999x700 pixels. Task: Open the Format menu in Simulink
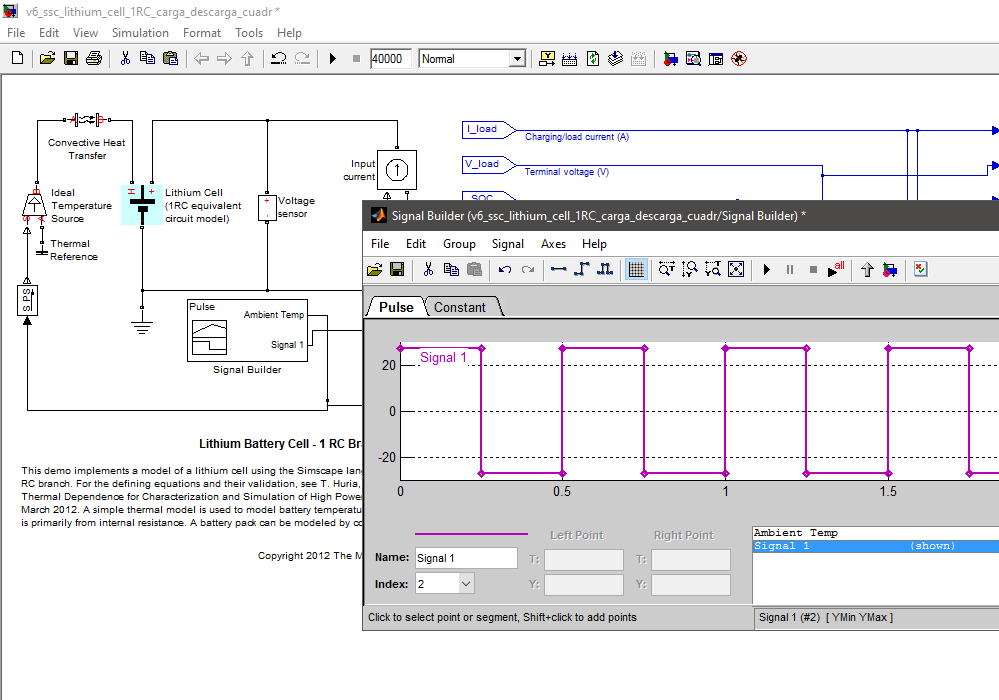202,32
